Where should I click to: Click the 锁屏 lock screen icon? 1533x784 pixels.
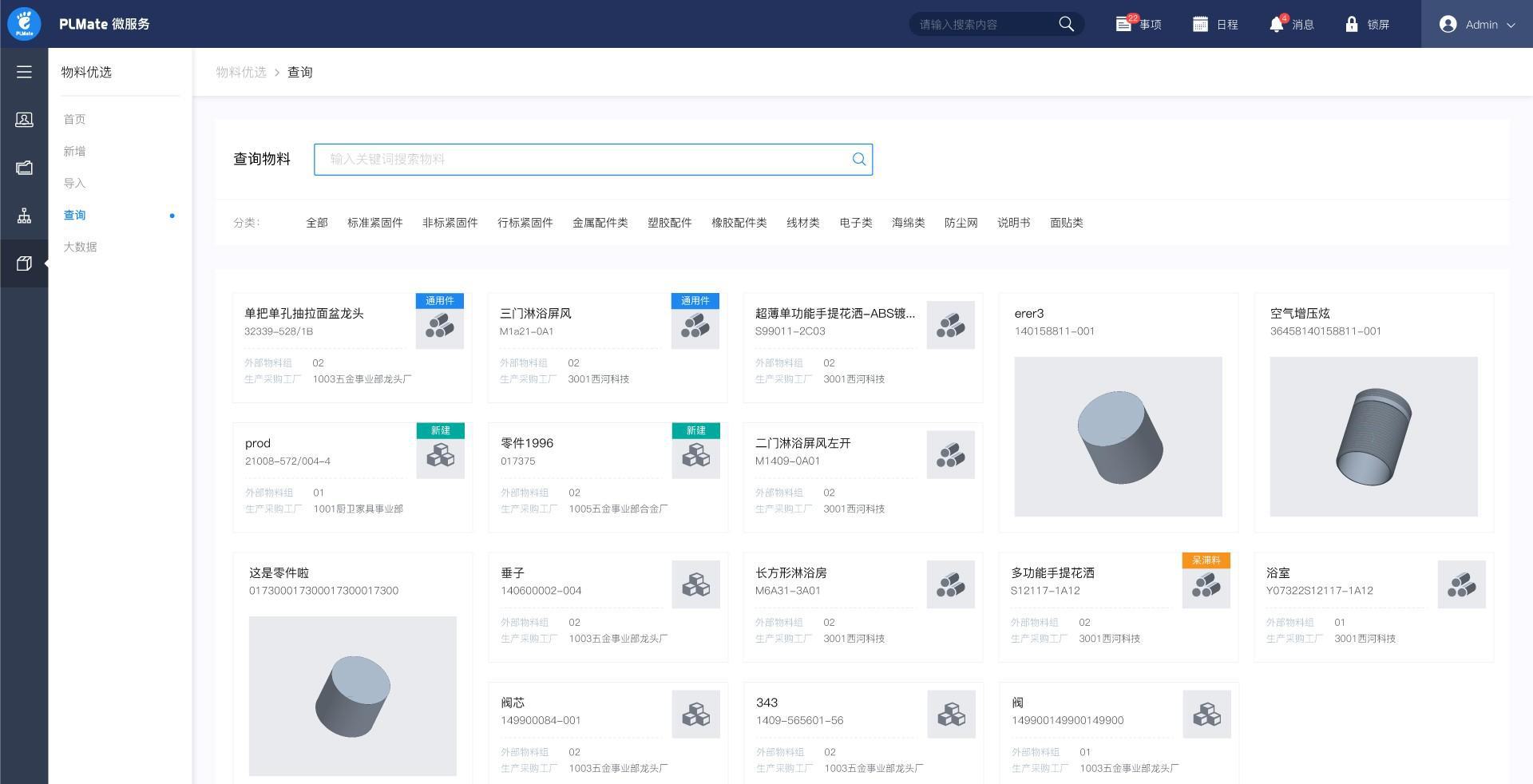(x=1351, y=25)
